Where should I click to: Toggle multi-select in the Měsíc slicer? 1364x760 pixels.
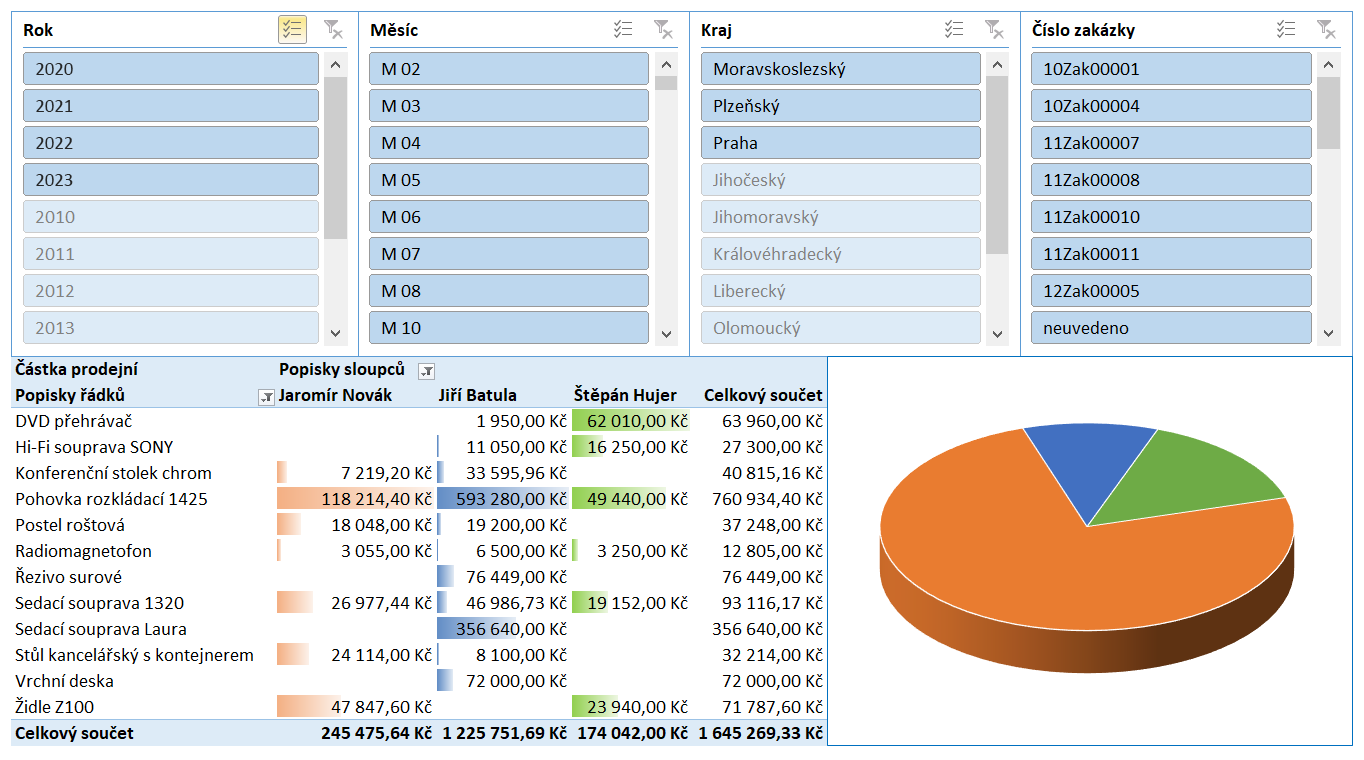pyautogui.click(x=623, y=30)
